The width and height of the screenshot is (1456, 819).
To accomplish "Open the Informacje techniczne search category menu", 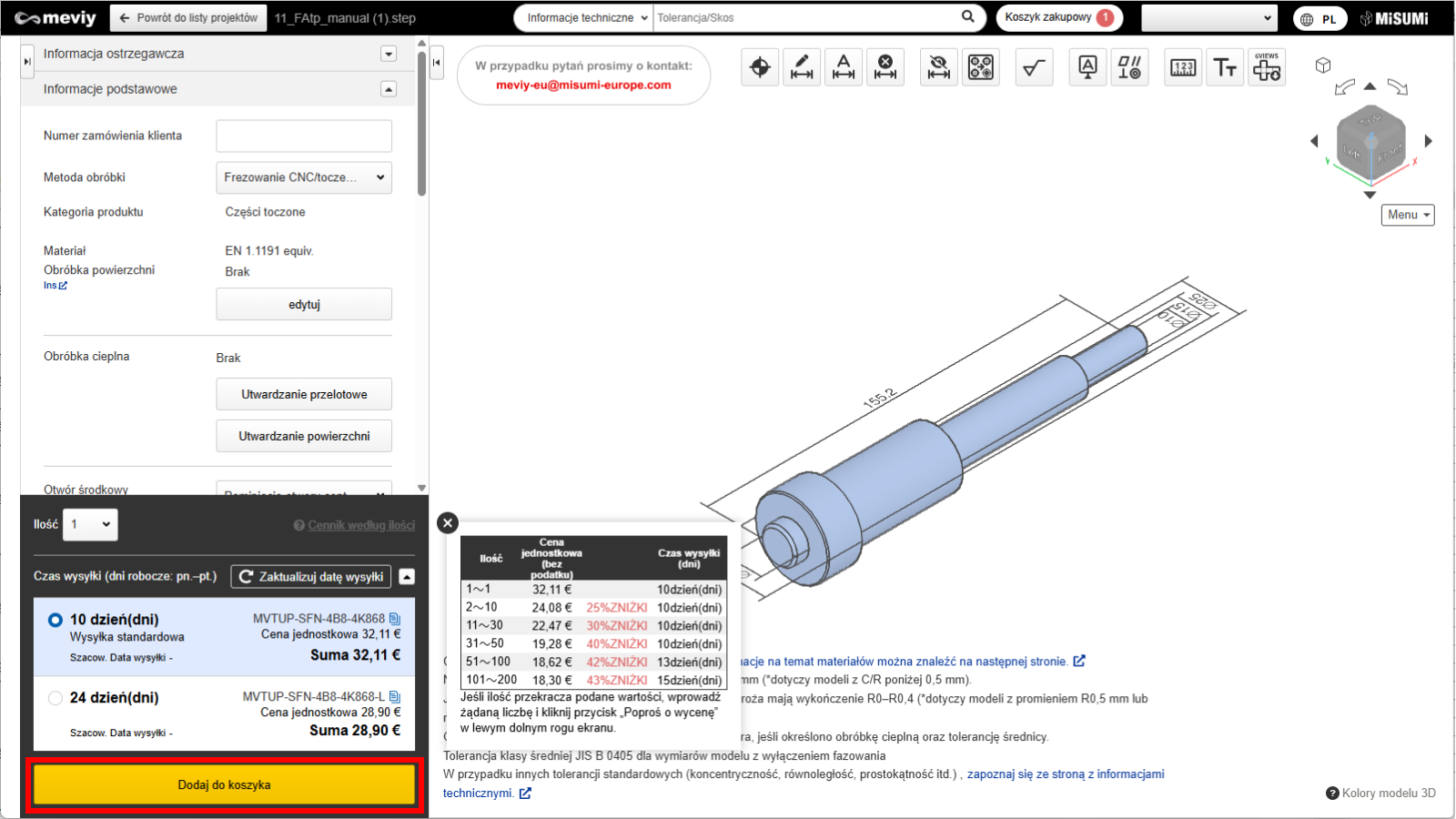I will (587, 17).
